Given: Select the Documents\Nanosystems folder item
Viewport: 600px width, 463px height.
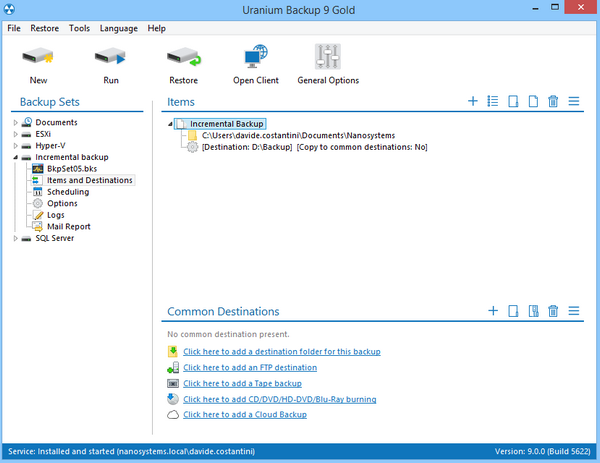Looking at the screenshot, I should click(x=298, y=135).
